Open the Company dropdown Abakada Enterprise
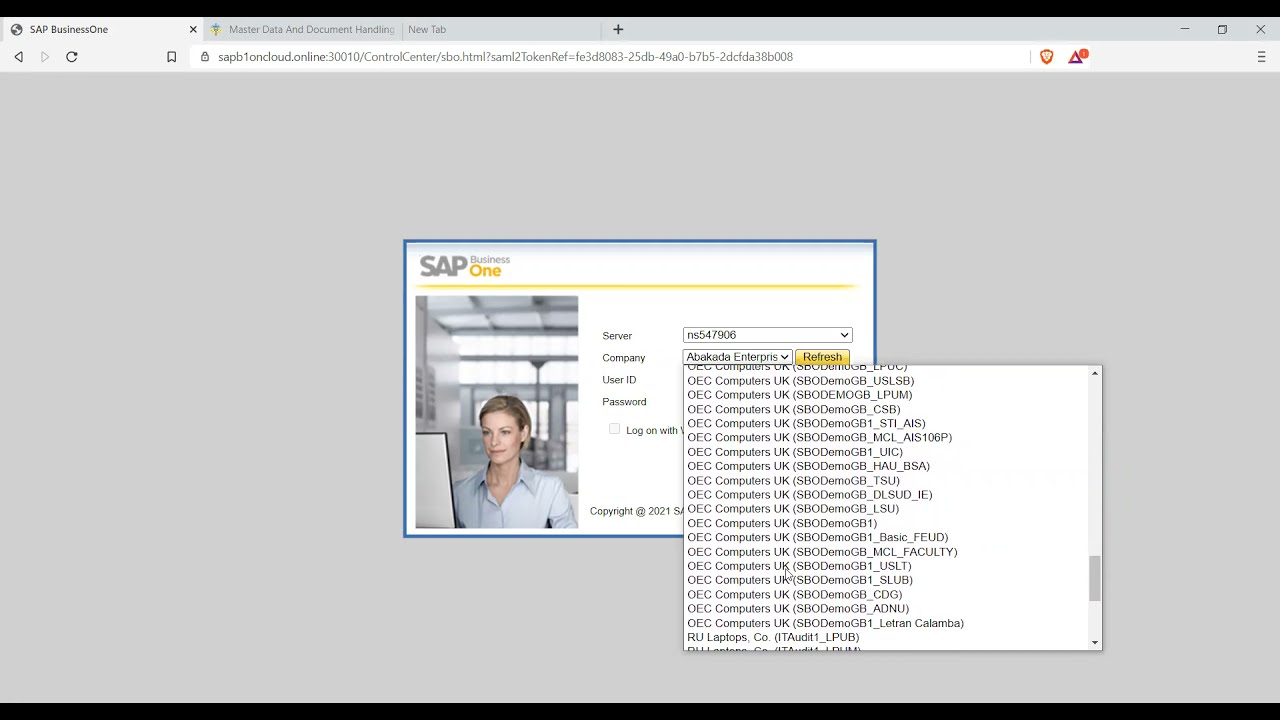 point(738,357)
